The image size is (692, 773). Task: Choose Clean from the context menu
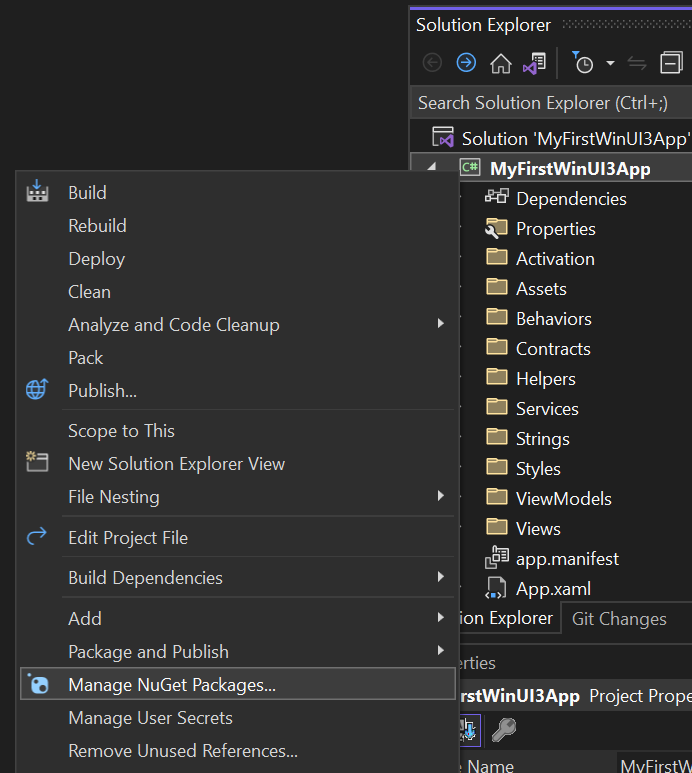89,292
